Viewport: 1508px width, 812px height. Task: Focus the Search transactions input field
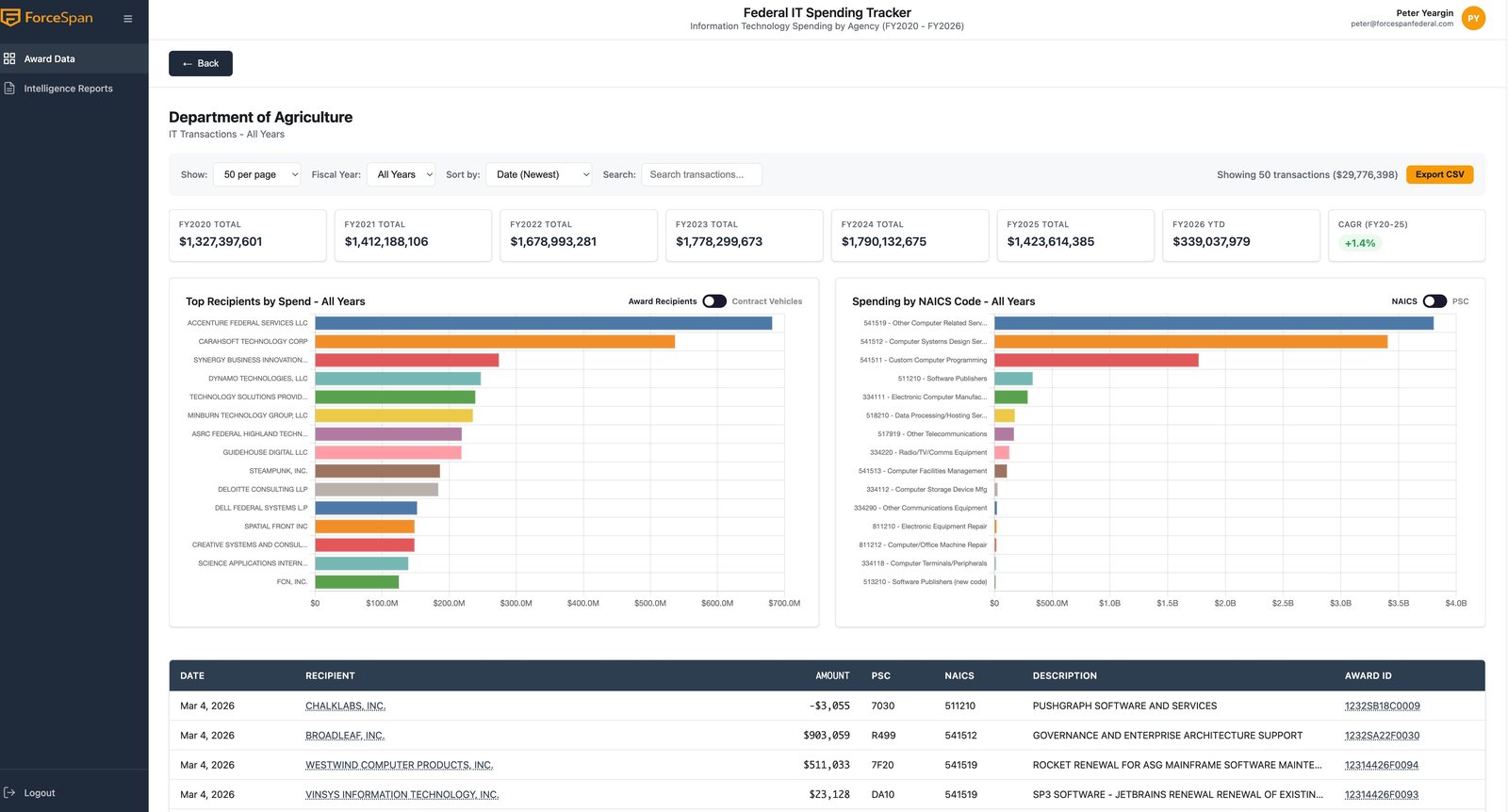coord(701,174)
